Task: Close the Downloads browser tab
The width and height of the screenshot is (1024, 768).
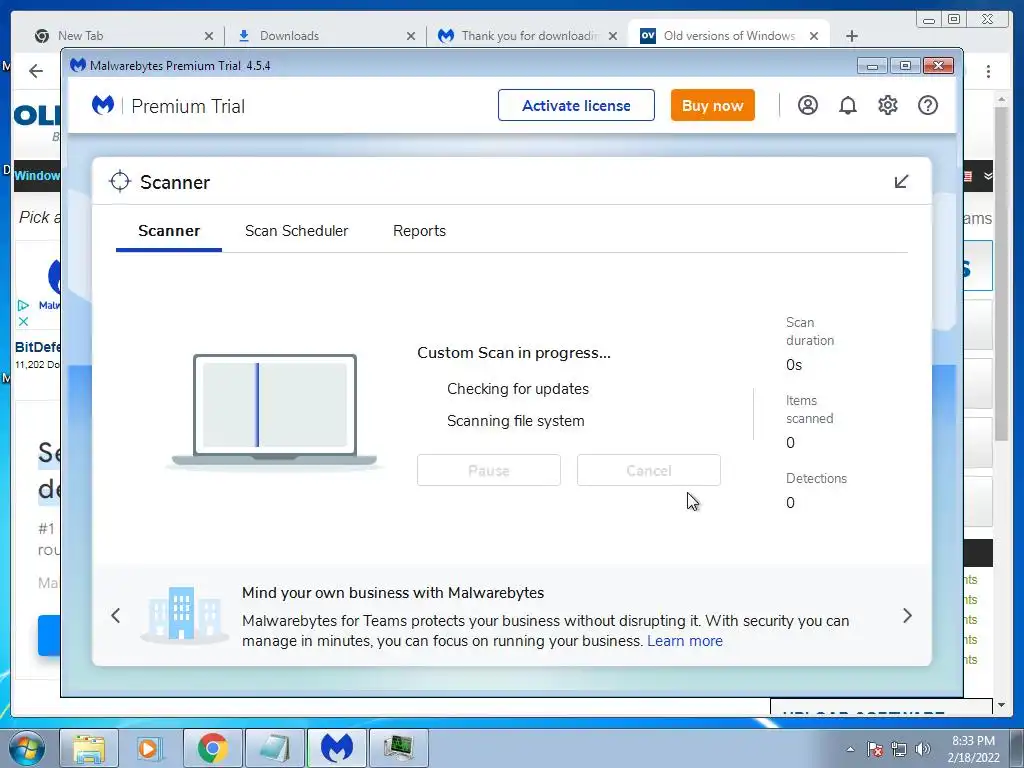Action: [x=411, y=36]
